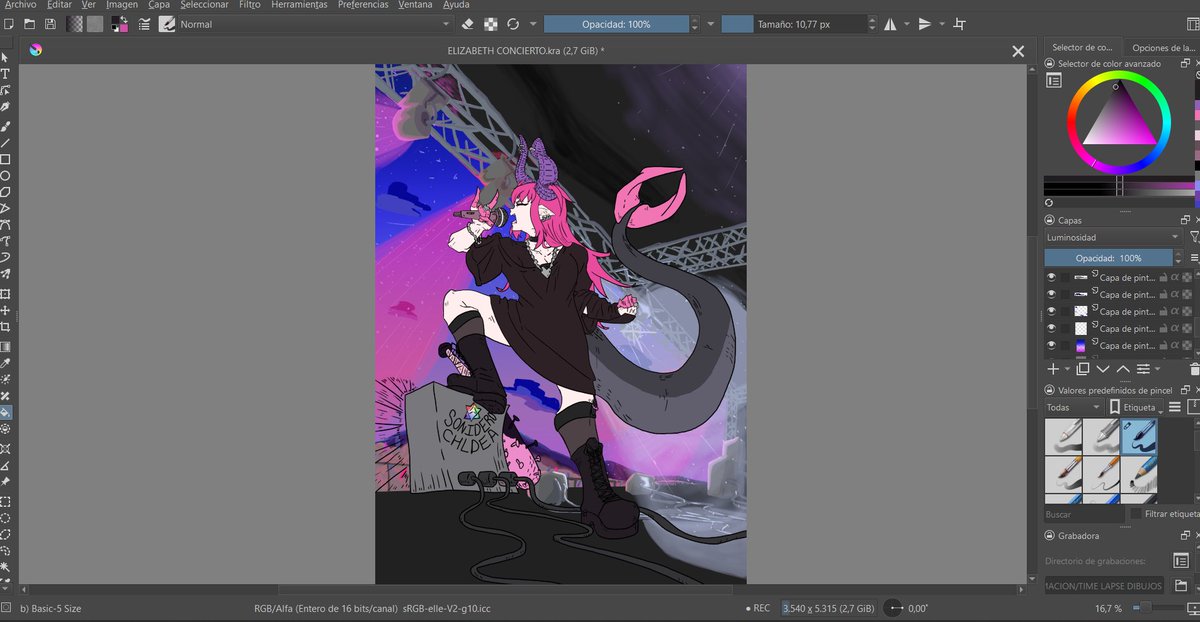1200x622 pixels.
Task: Open recordings directory folder button
Action: tap(1181, 585)
